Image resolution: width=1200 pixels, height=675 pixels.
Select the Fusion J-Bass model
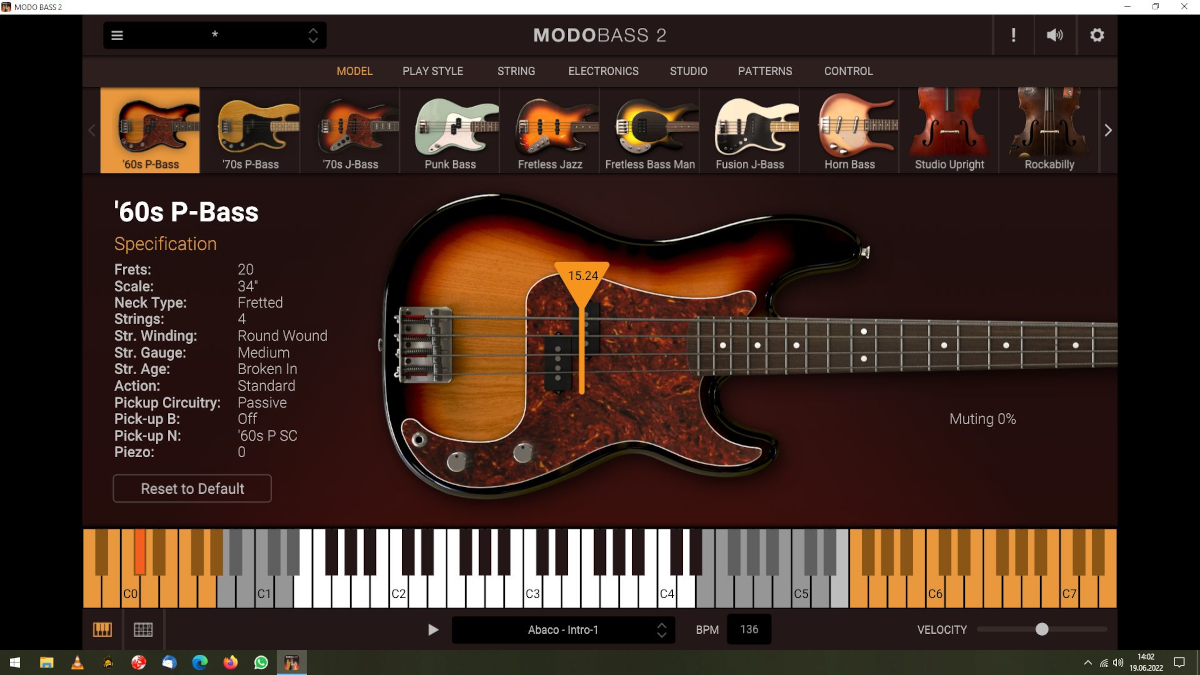(x=750, y=130)
